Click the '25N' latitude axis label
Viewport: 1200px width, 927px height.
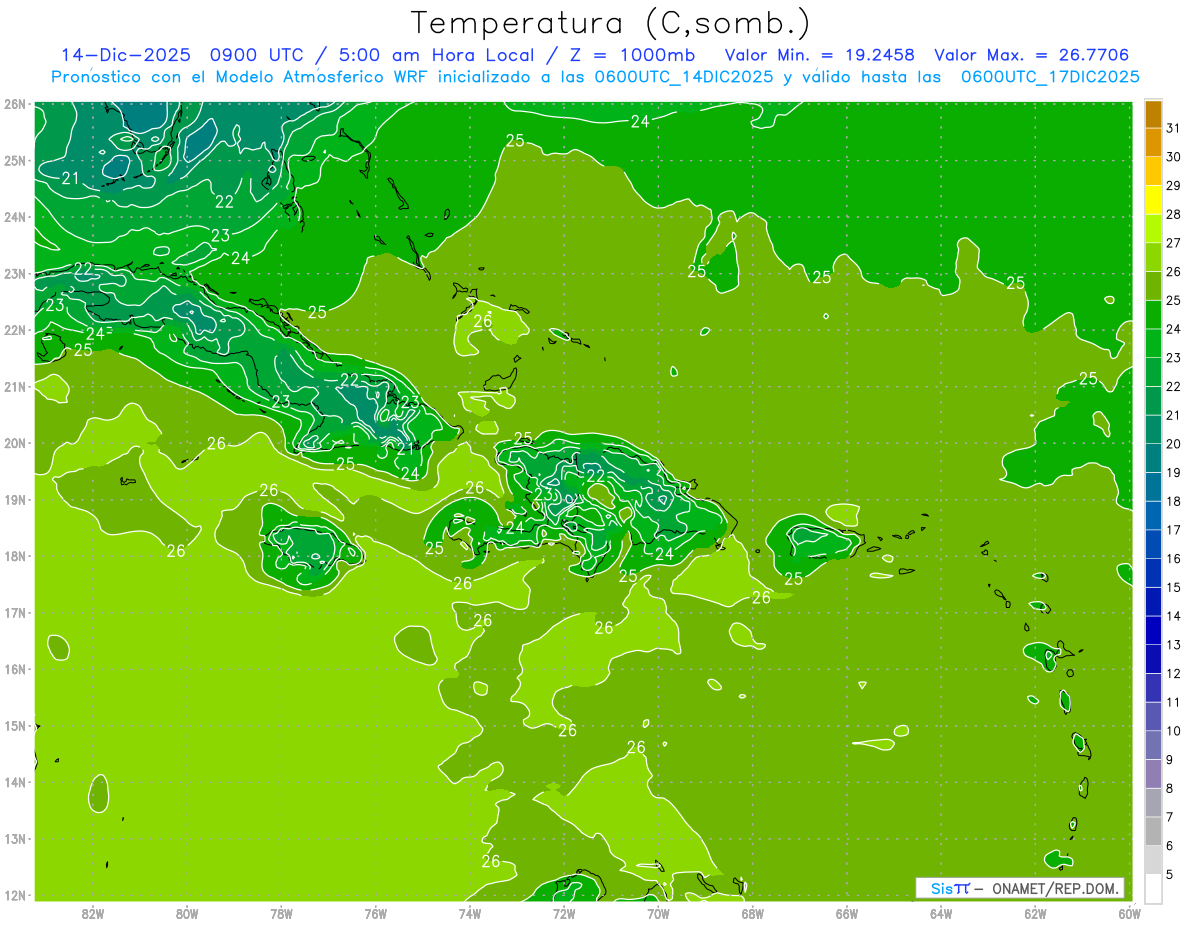pyautogui.click(x=14, y=160)
